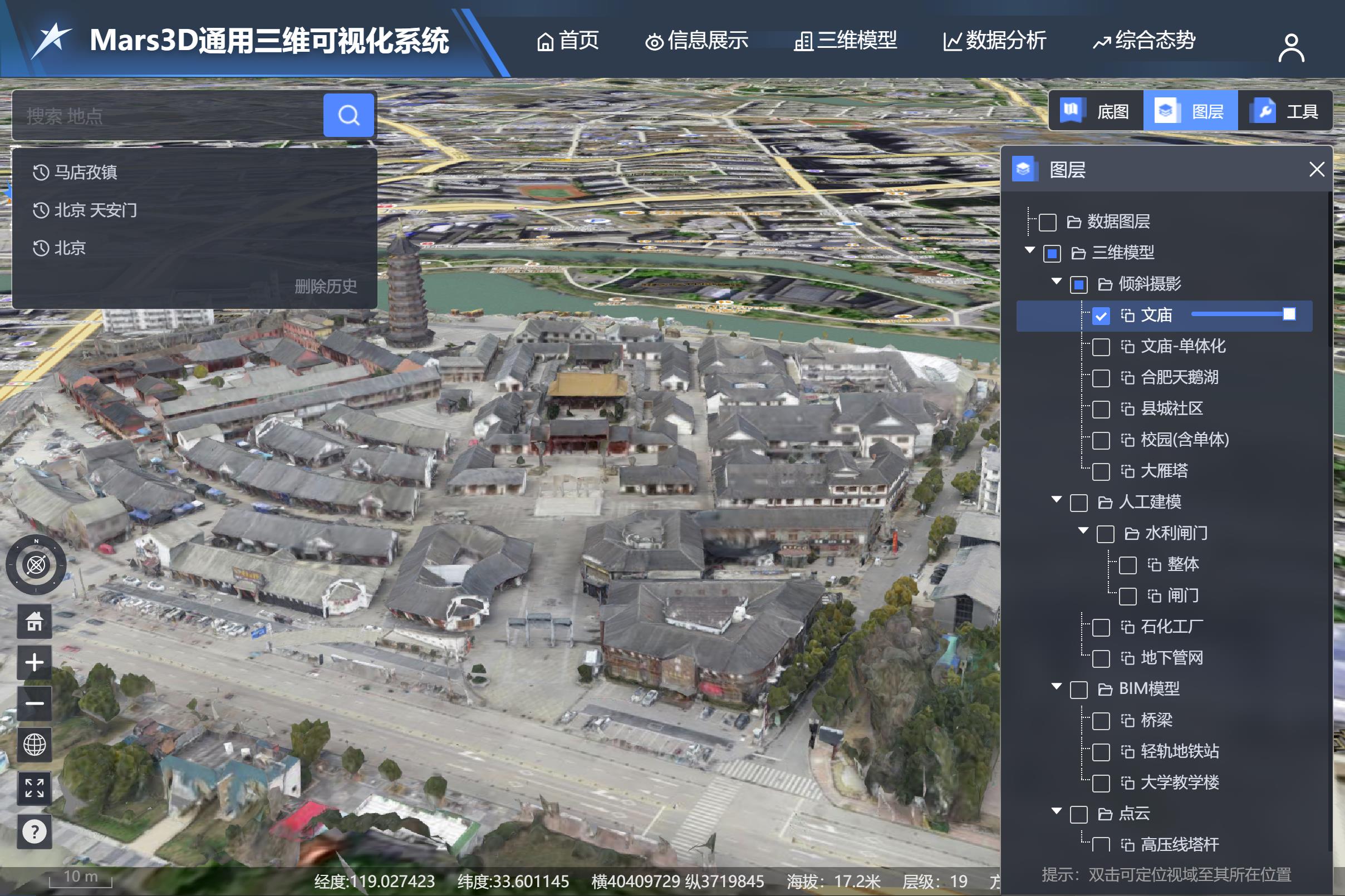Open the 数据分析 menu
This screenshot has height=896, width=1345.
click(995, 41)
